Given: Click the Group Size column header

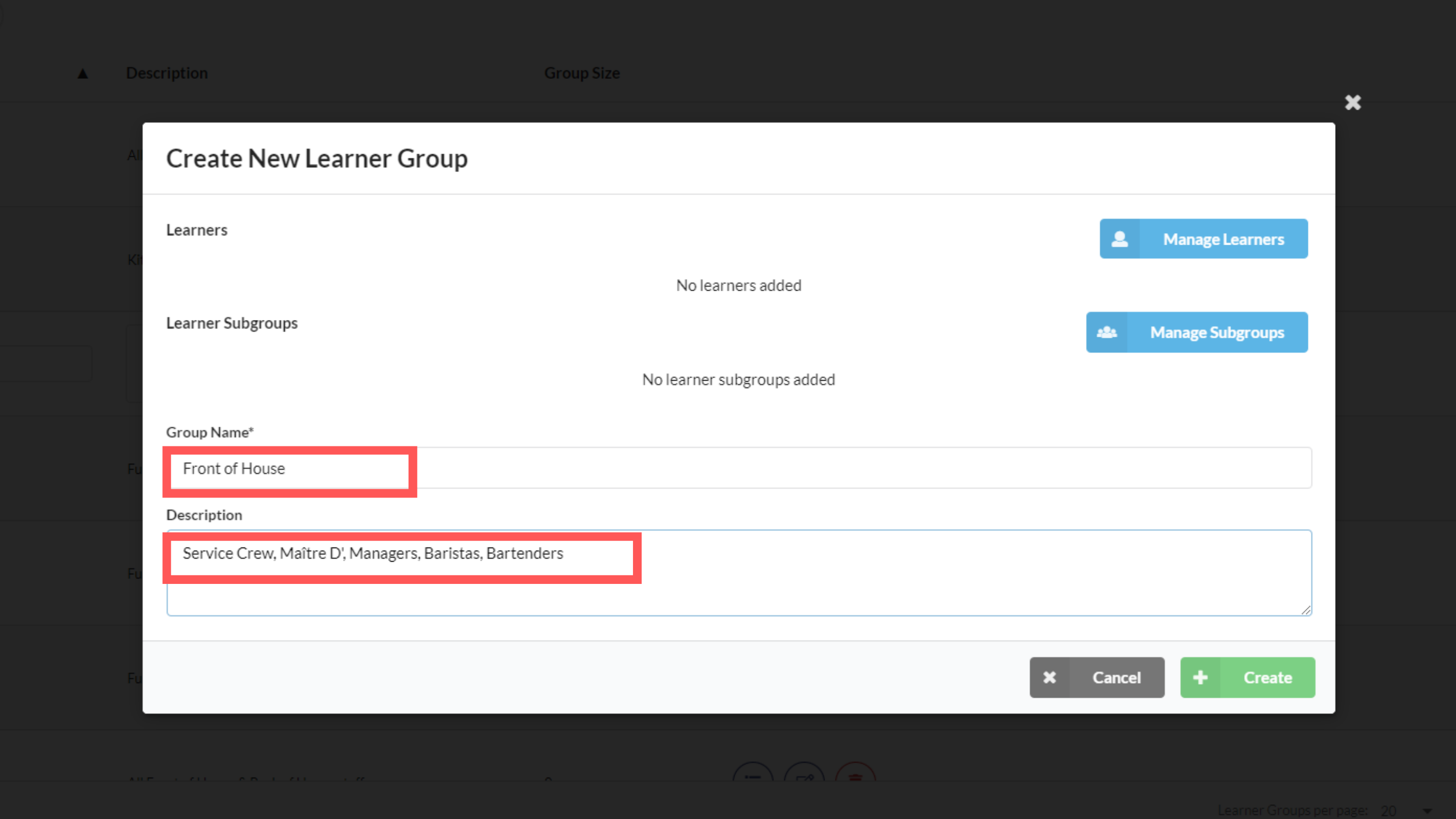Looking at the screenshot, I should [582, 73].
